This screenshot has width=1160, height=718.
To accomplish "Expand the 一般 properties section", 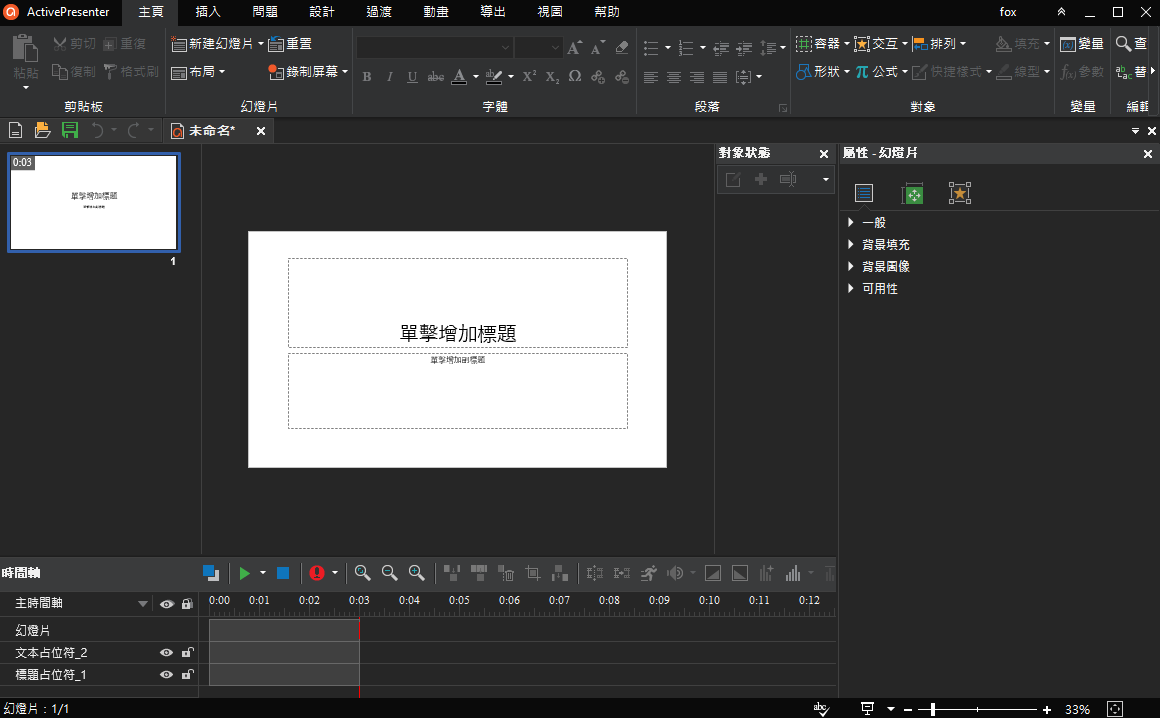I will pos(851,223).
